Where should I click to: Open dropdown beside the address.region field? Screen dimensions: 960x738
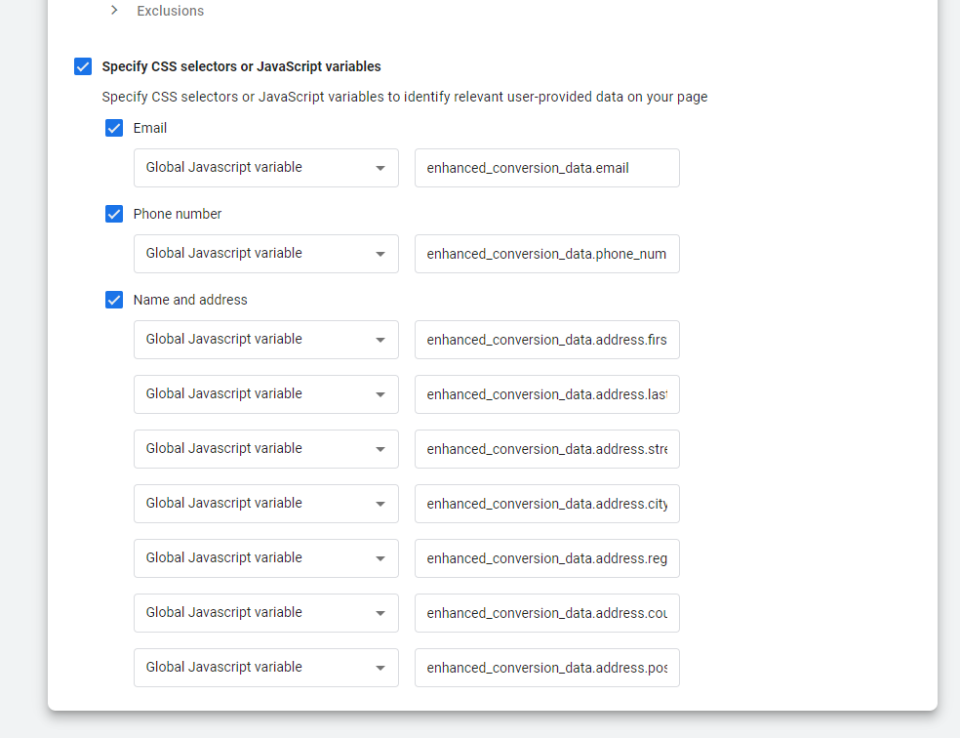tap(266, 558)
